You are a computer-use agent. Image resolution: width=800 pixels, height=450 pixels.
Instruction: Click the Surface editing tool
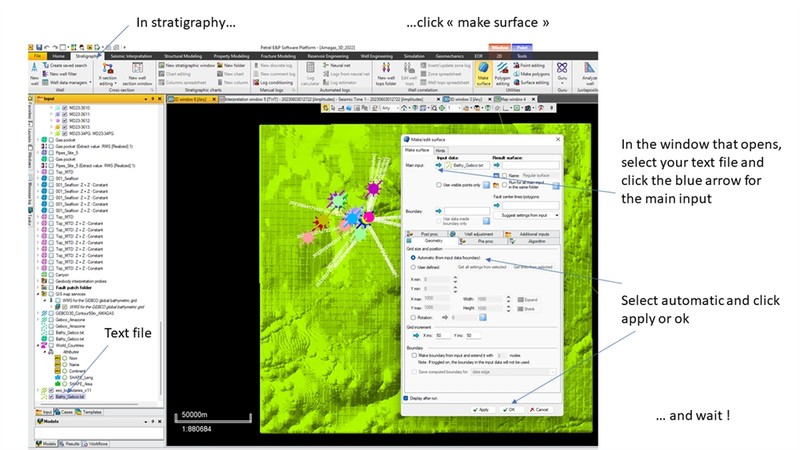pyautogui.click(x=531, y=82)
